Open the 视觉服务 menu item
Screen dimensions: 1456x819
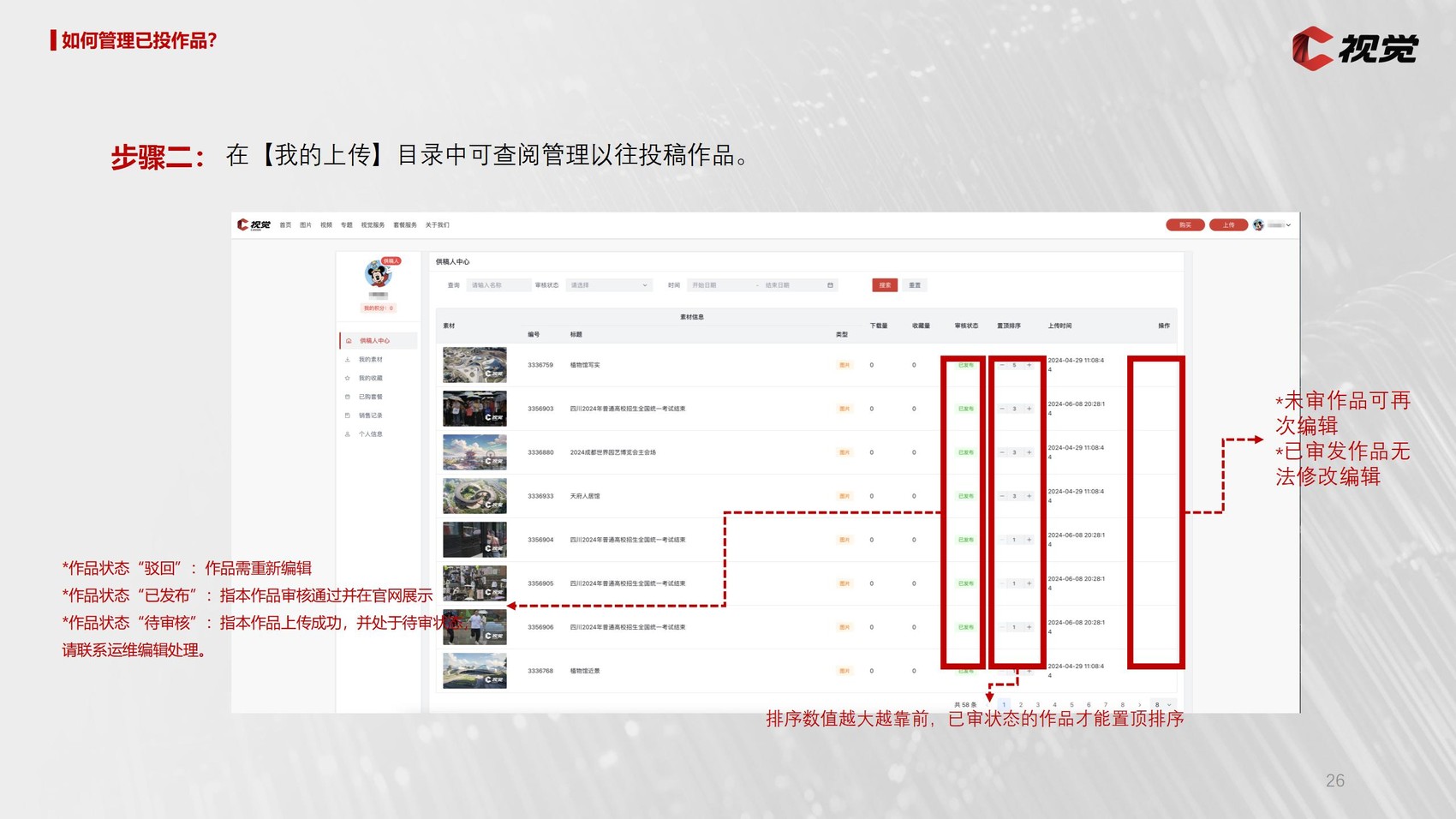pos(373,225)
